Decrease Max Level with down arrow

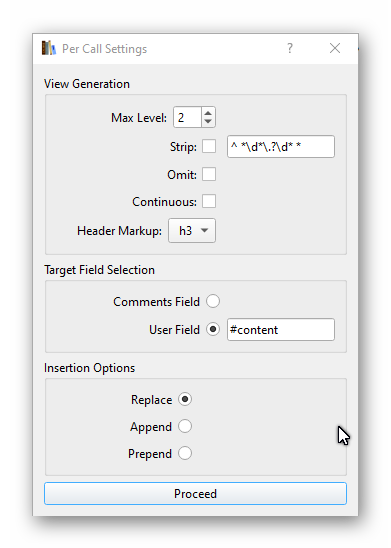click(x=208, y=121)
